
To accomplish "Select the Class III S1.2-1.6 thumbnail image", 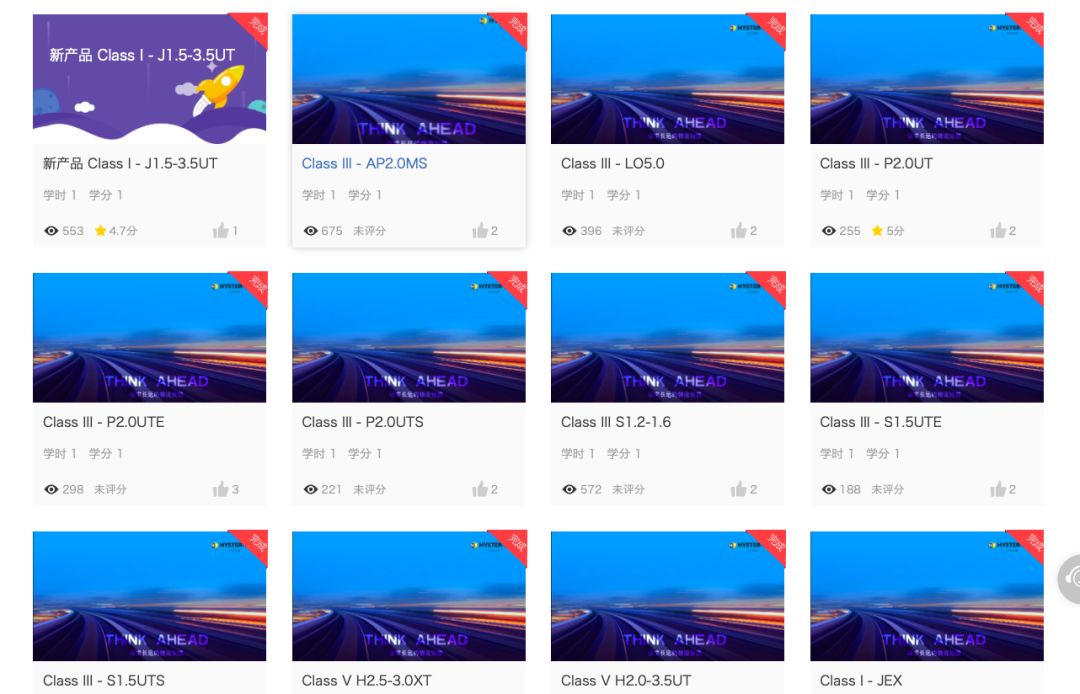I will click(667, 337).
